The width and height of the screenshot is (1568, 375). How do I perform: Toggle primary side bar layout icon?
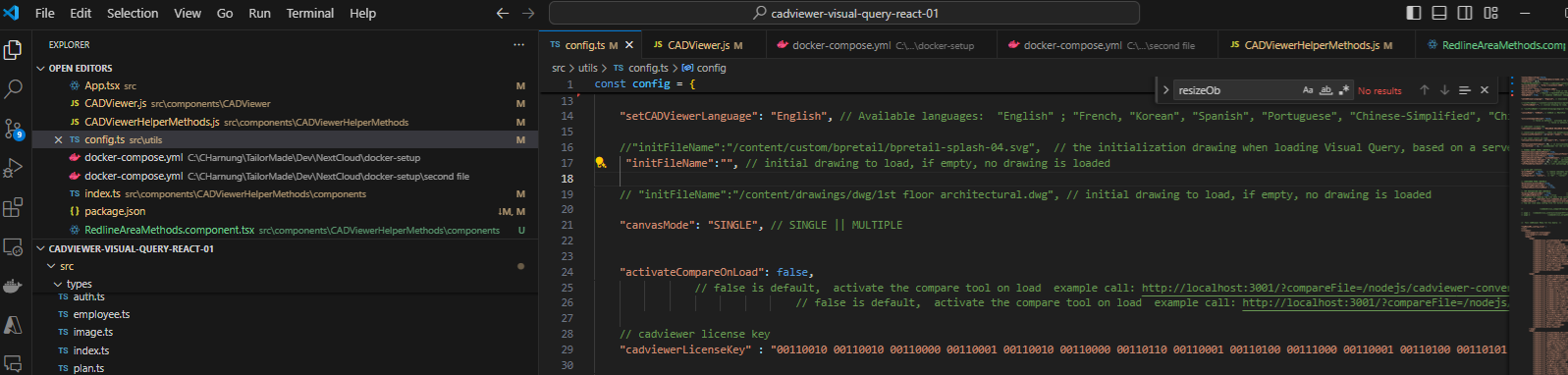point(1414,13)
